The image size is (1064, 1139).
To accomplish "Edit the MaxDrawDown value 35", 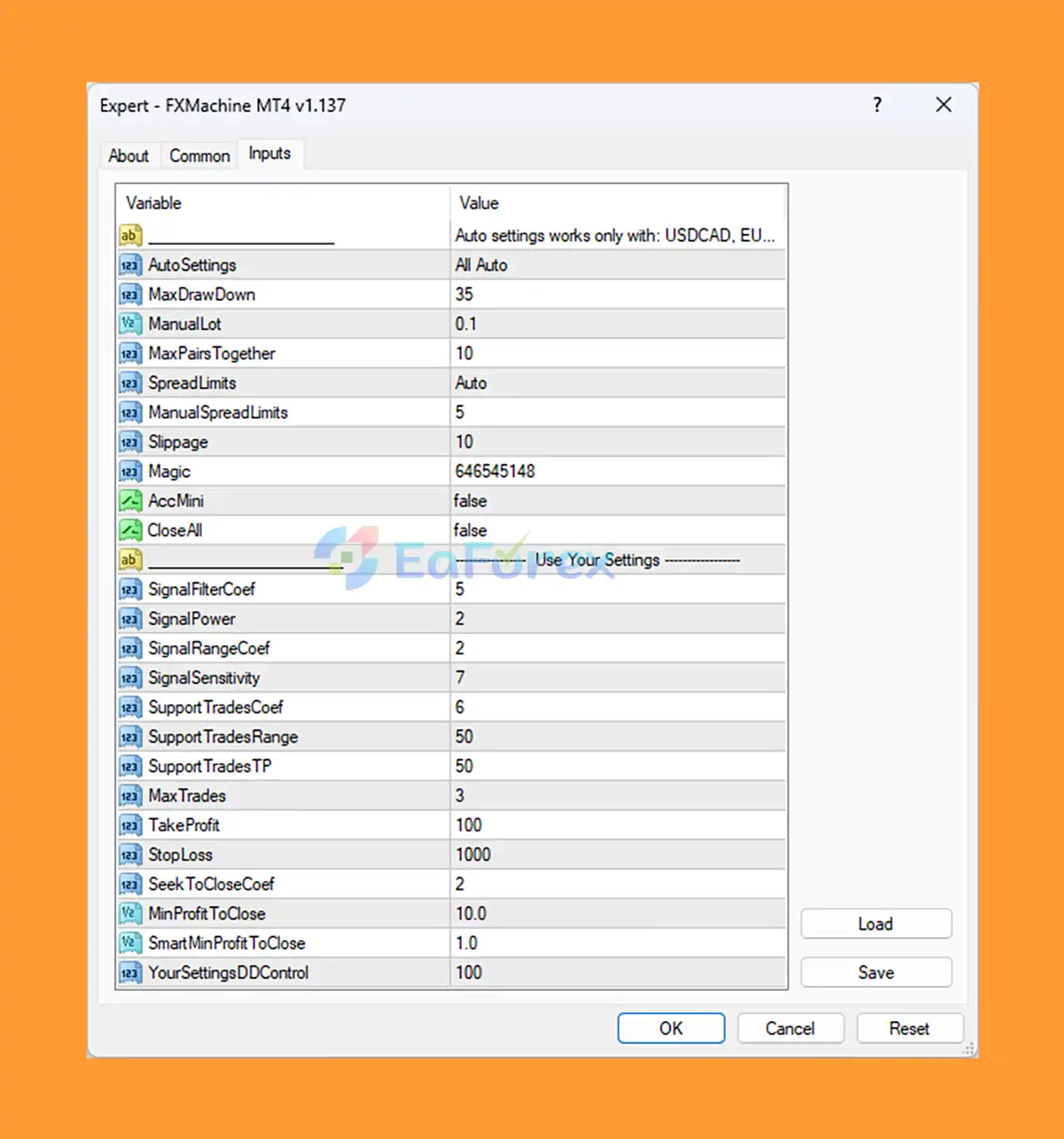I will [618, 294].
